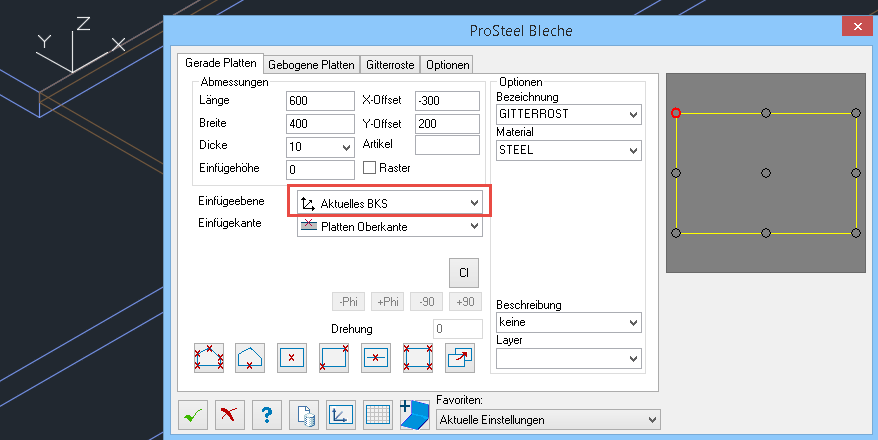
Task: Click the copy plate properties icon
Action: [x=460, y=358]
